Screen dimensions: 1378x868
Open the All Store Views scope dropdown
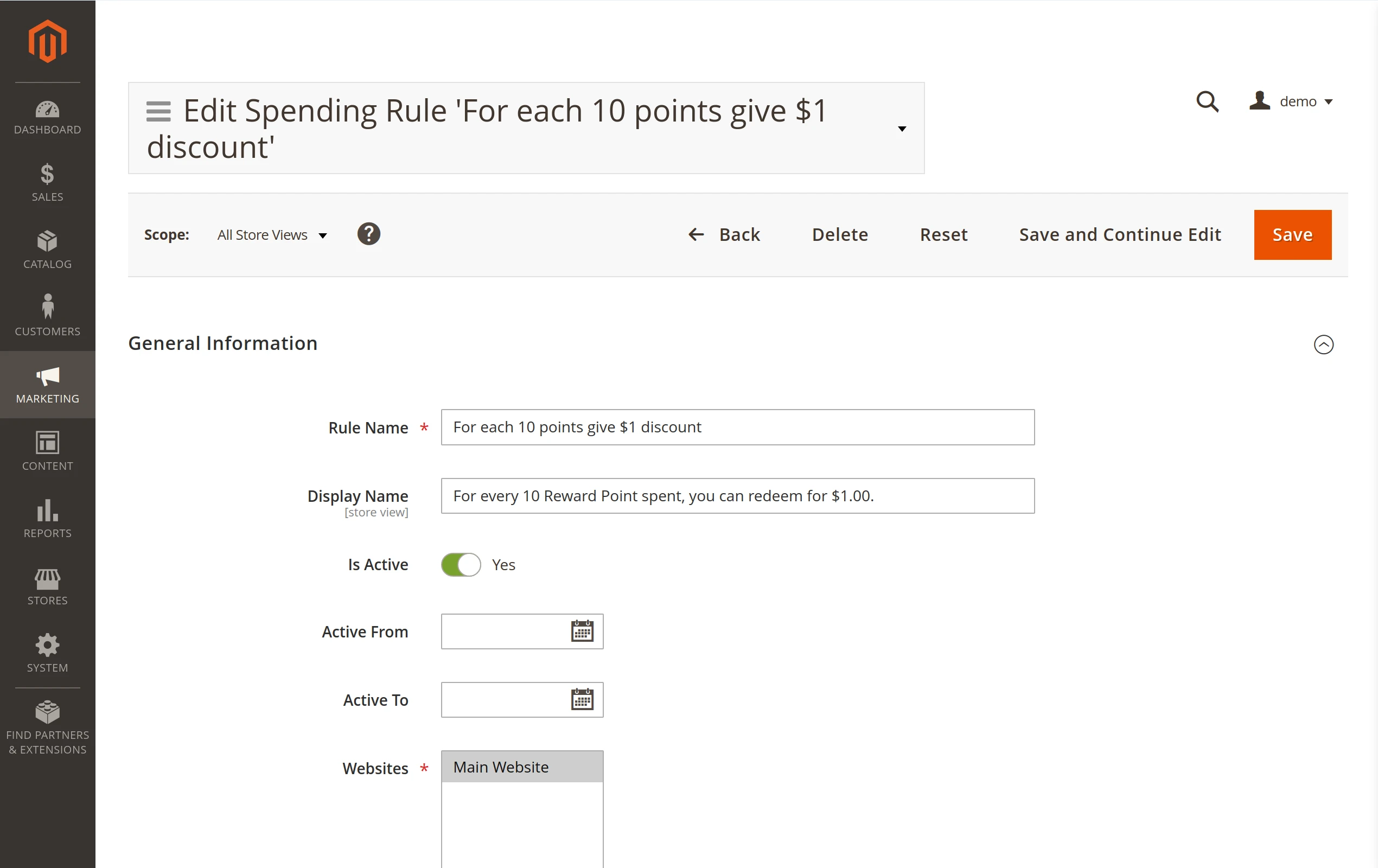[x=271, y=234]
